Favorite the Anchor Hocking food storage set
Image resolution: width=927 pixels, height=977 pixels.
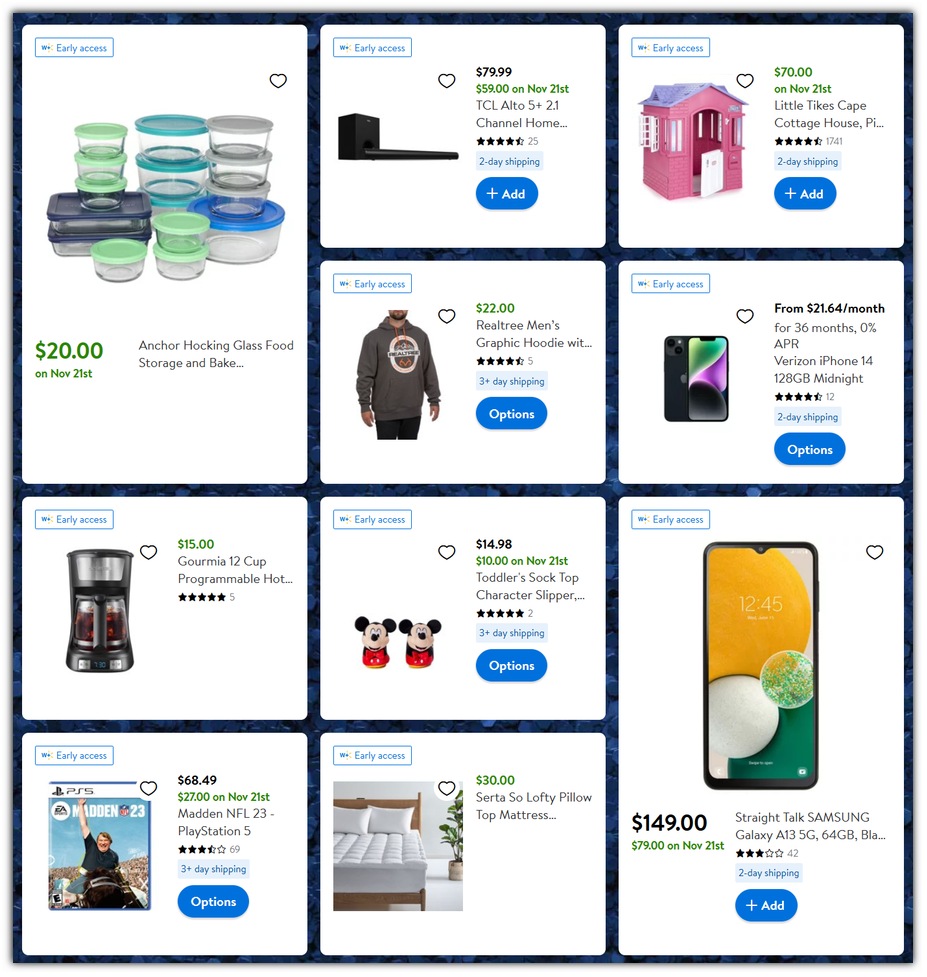[278, 80]
